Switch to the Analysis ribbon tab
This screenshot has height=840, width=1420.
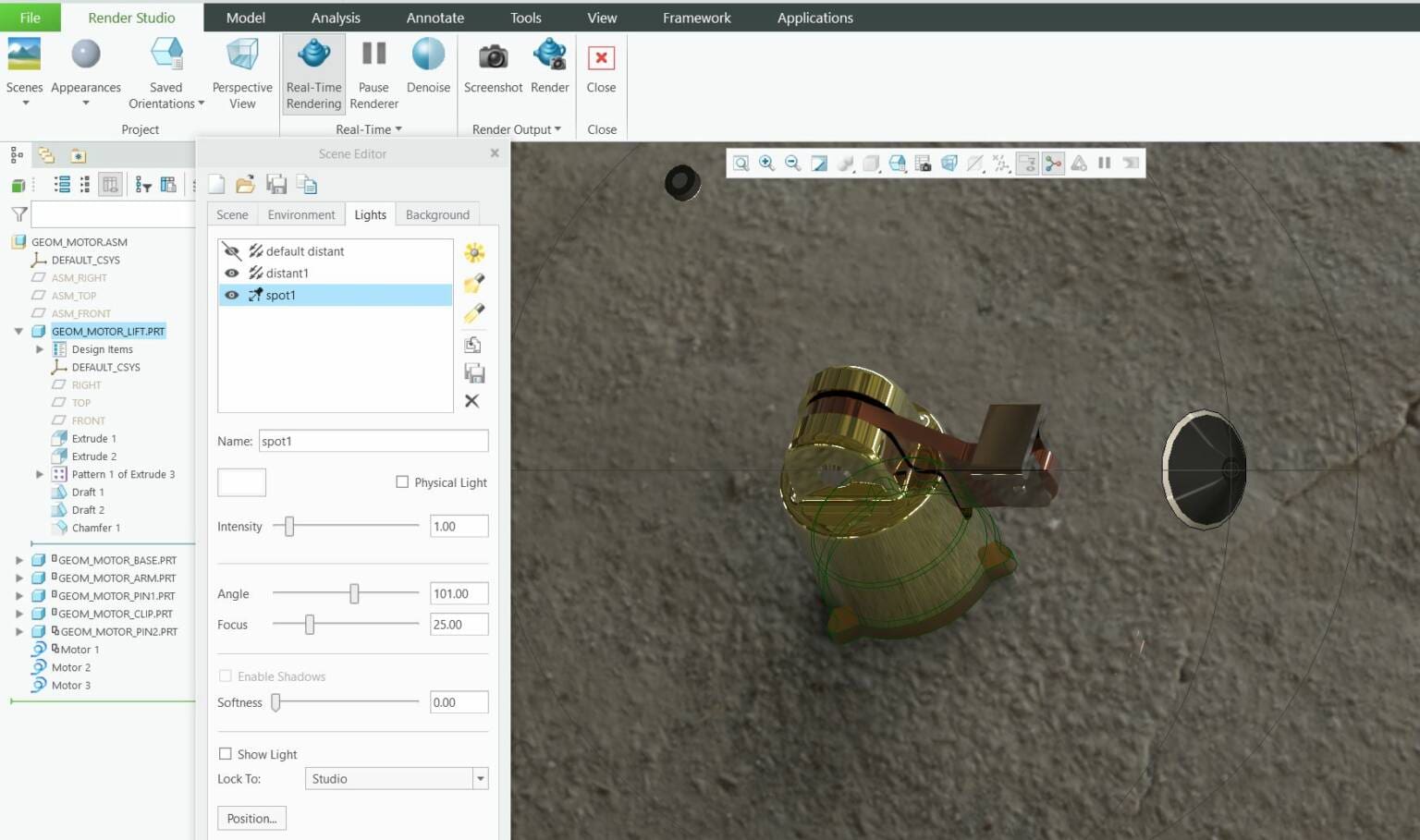336,18
